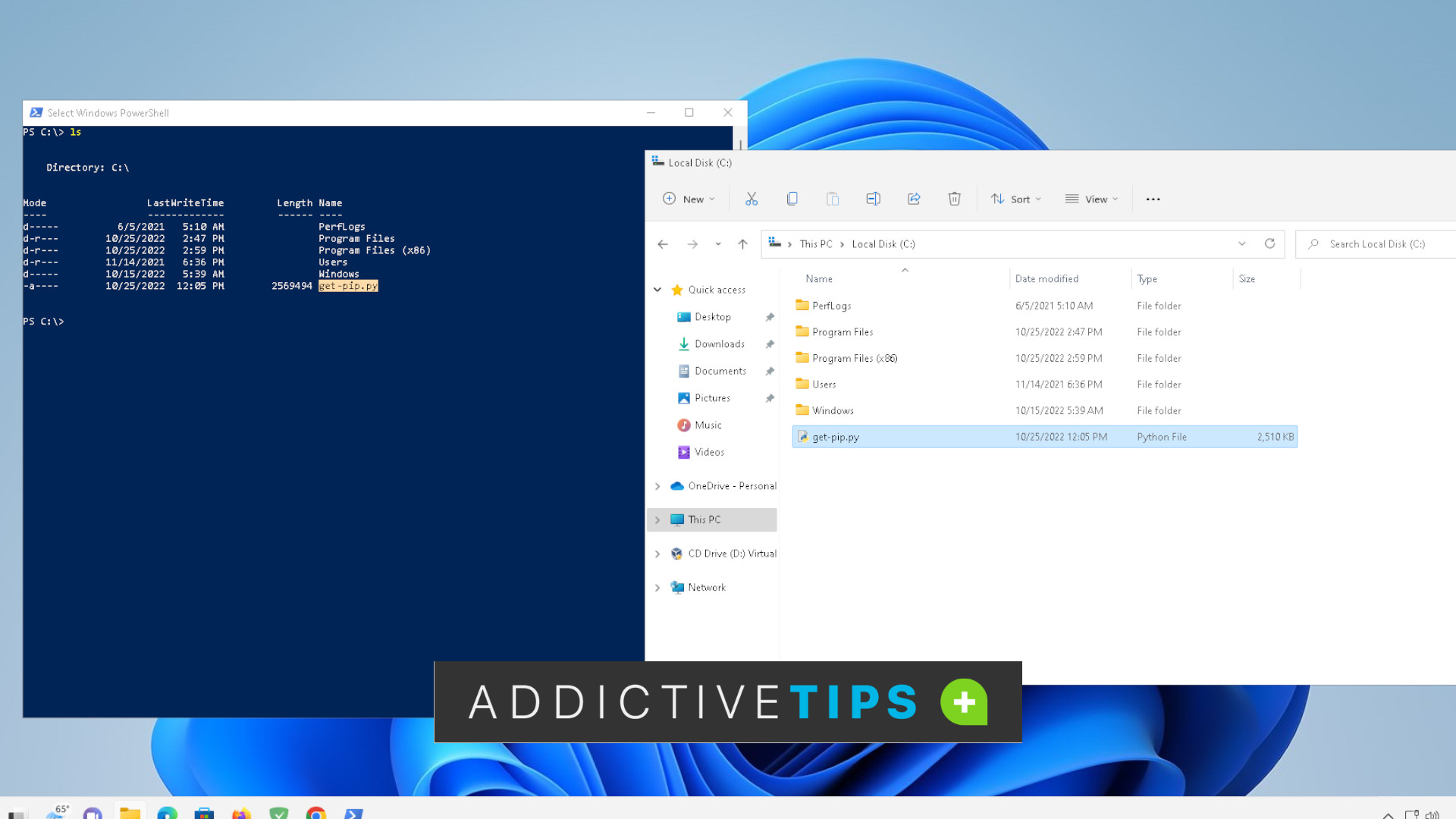
Task: Select This PC in the breadcrumb bar
Action: click(x=814, y=243)
